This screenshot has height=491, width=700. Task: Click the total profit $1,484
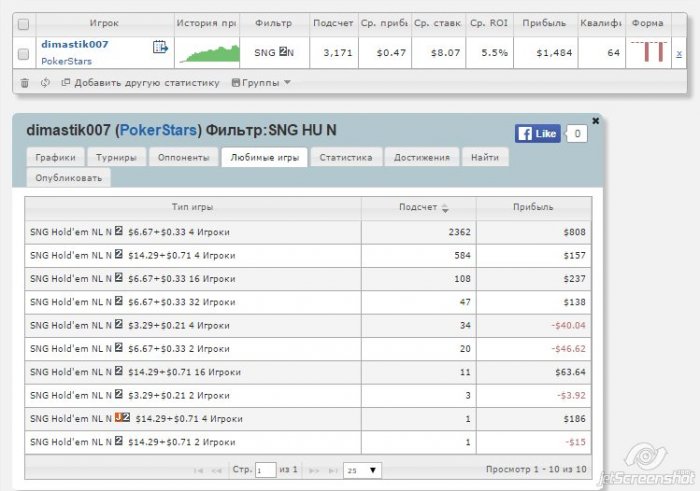[554, 53]
